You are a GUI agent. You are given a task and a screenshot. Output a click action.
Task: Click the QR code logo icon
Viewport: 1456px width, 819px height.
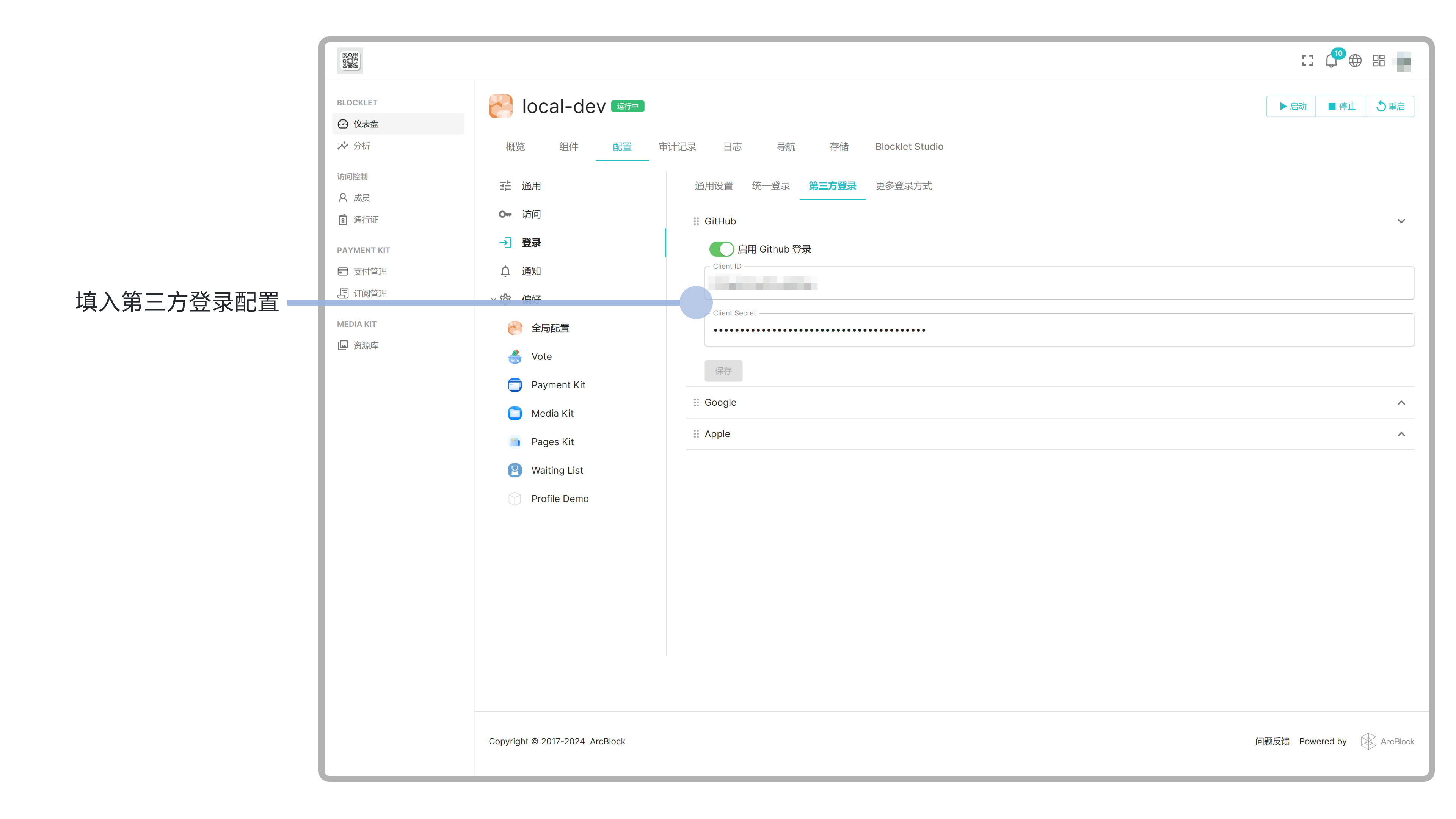tap(350, 61)
